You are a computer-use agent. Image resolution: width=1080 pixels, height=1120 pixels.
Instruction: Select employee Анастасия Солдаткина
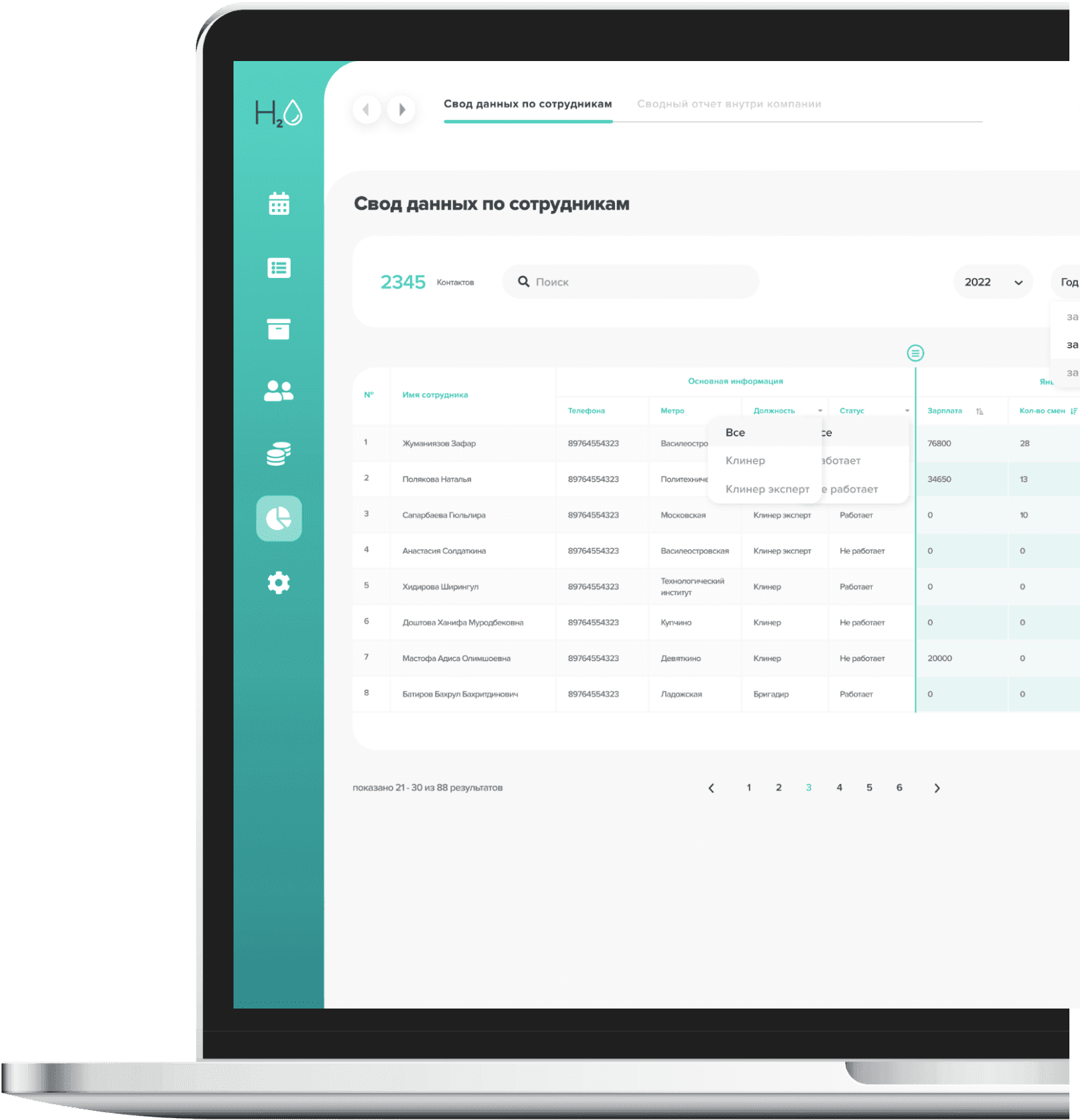tap(444, 551)
